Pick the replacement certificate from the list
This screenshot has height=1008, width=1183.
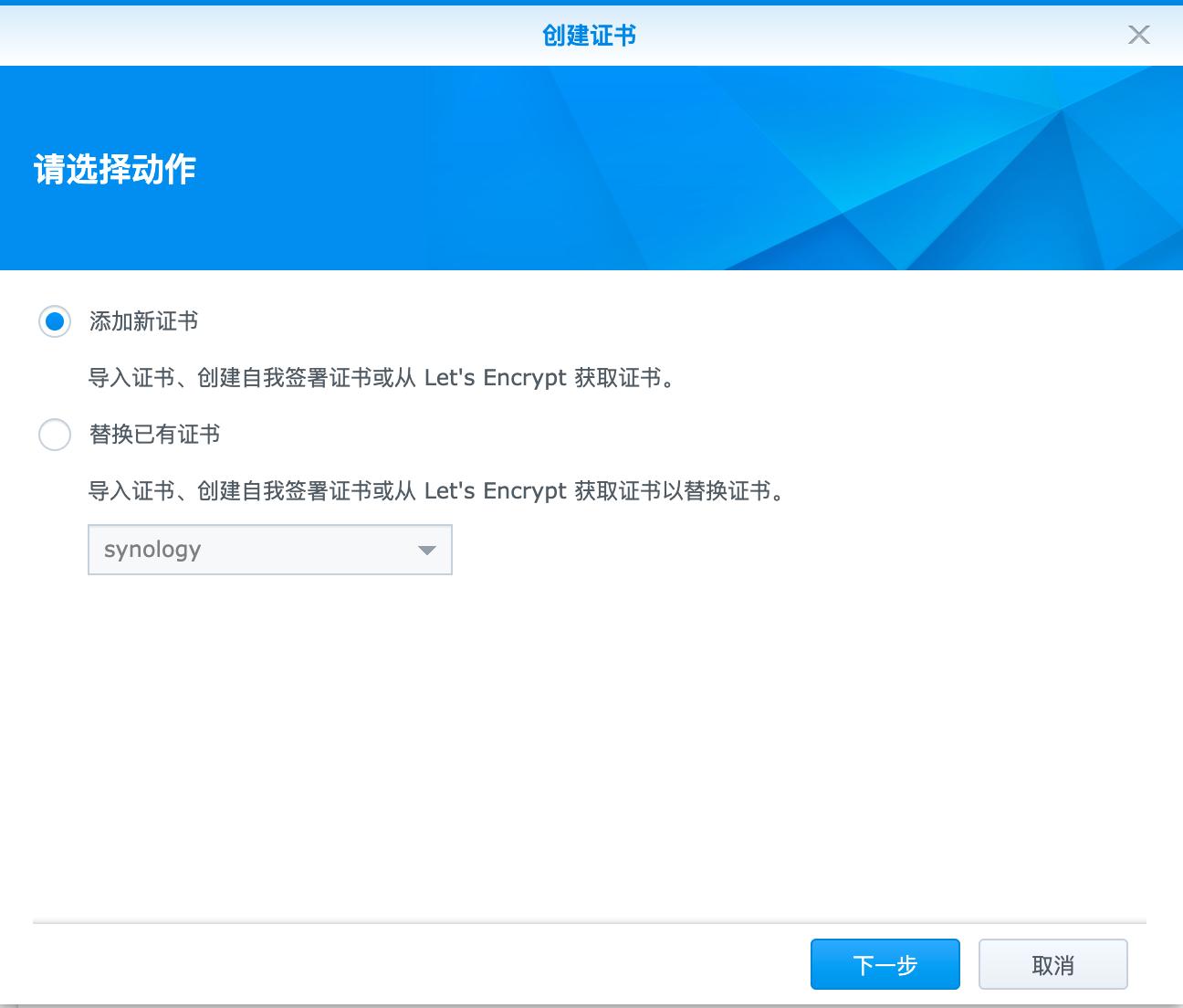coord(269,550)
